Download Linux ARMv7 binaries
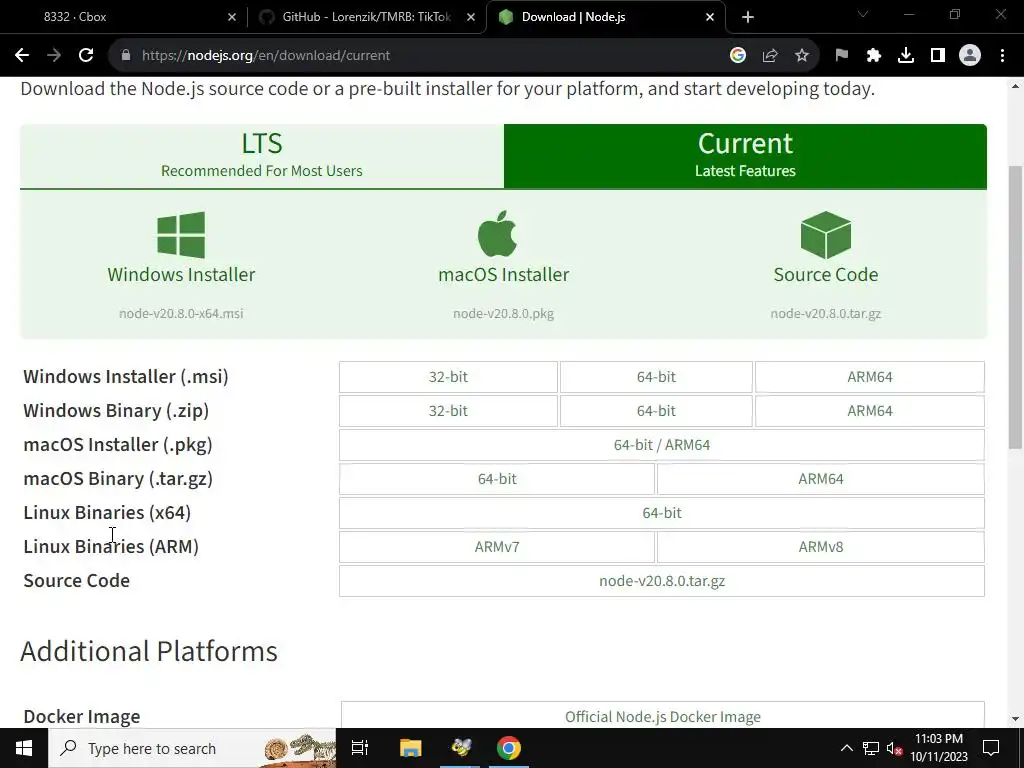1024x768 pixels. [497, 547]
